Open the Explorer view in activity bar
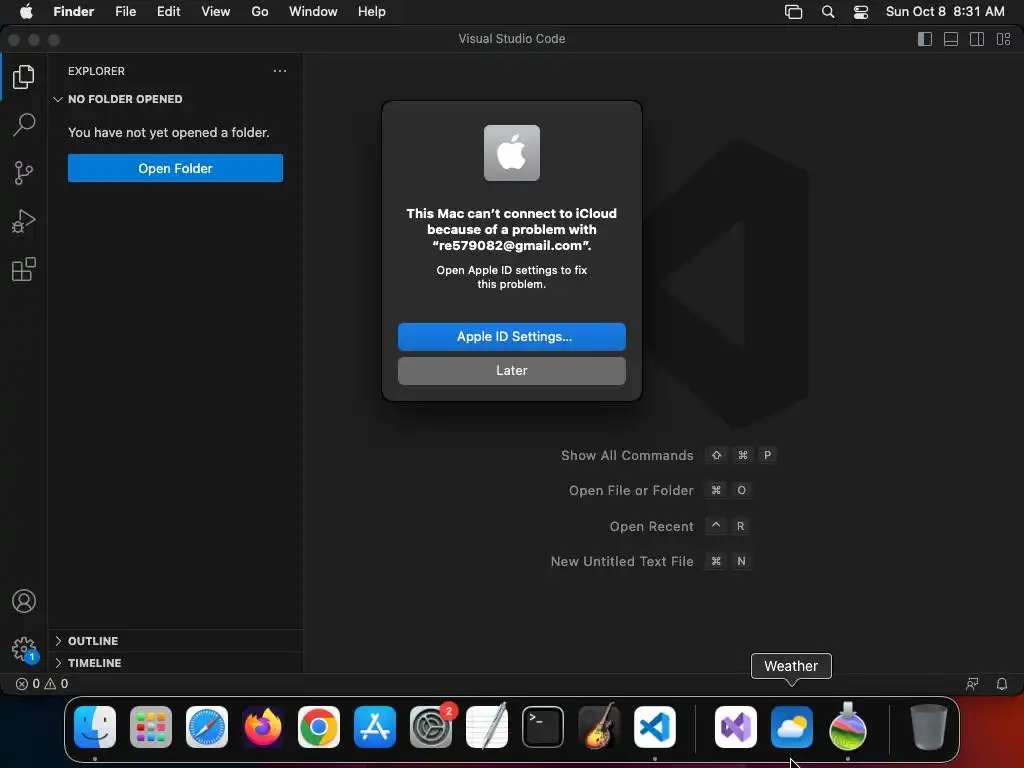1024x768 pixels. tap(24, 77)
